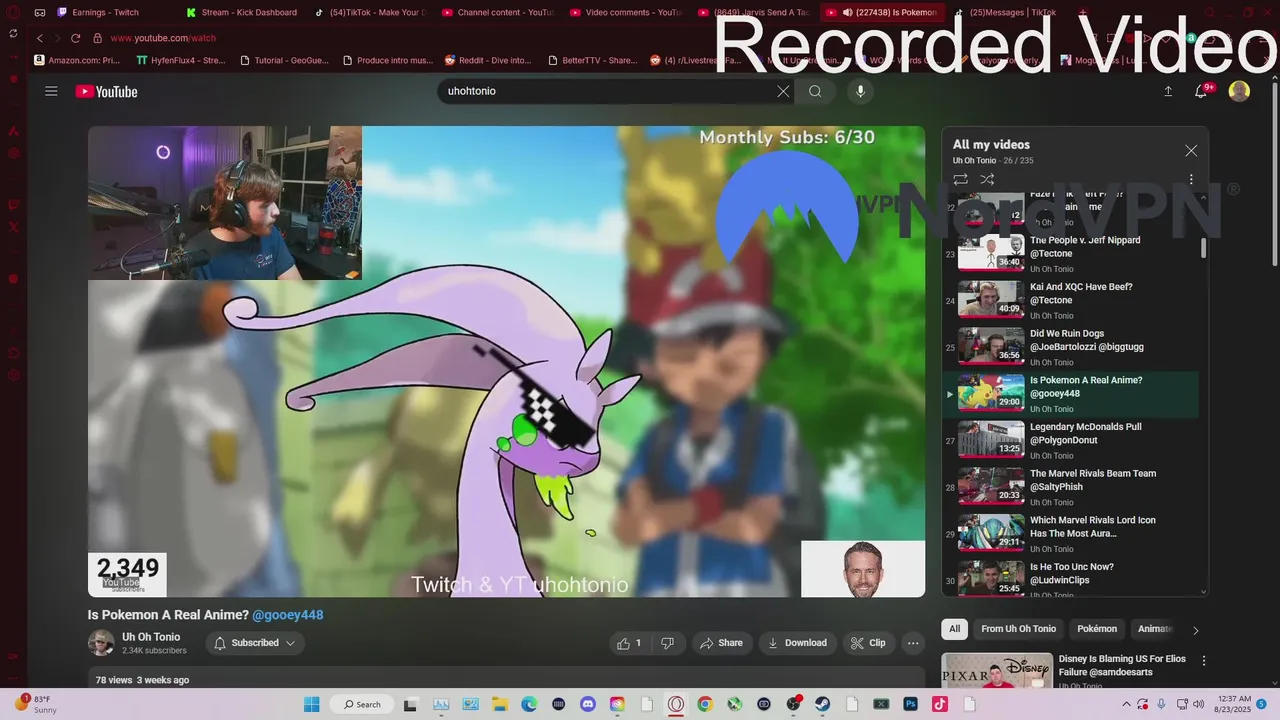Image resolution: width=1280 pixels, height=720 pixels.
Task: Clear the search box with X
Action: click(x=783, y=91)
